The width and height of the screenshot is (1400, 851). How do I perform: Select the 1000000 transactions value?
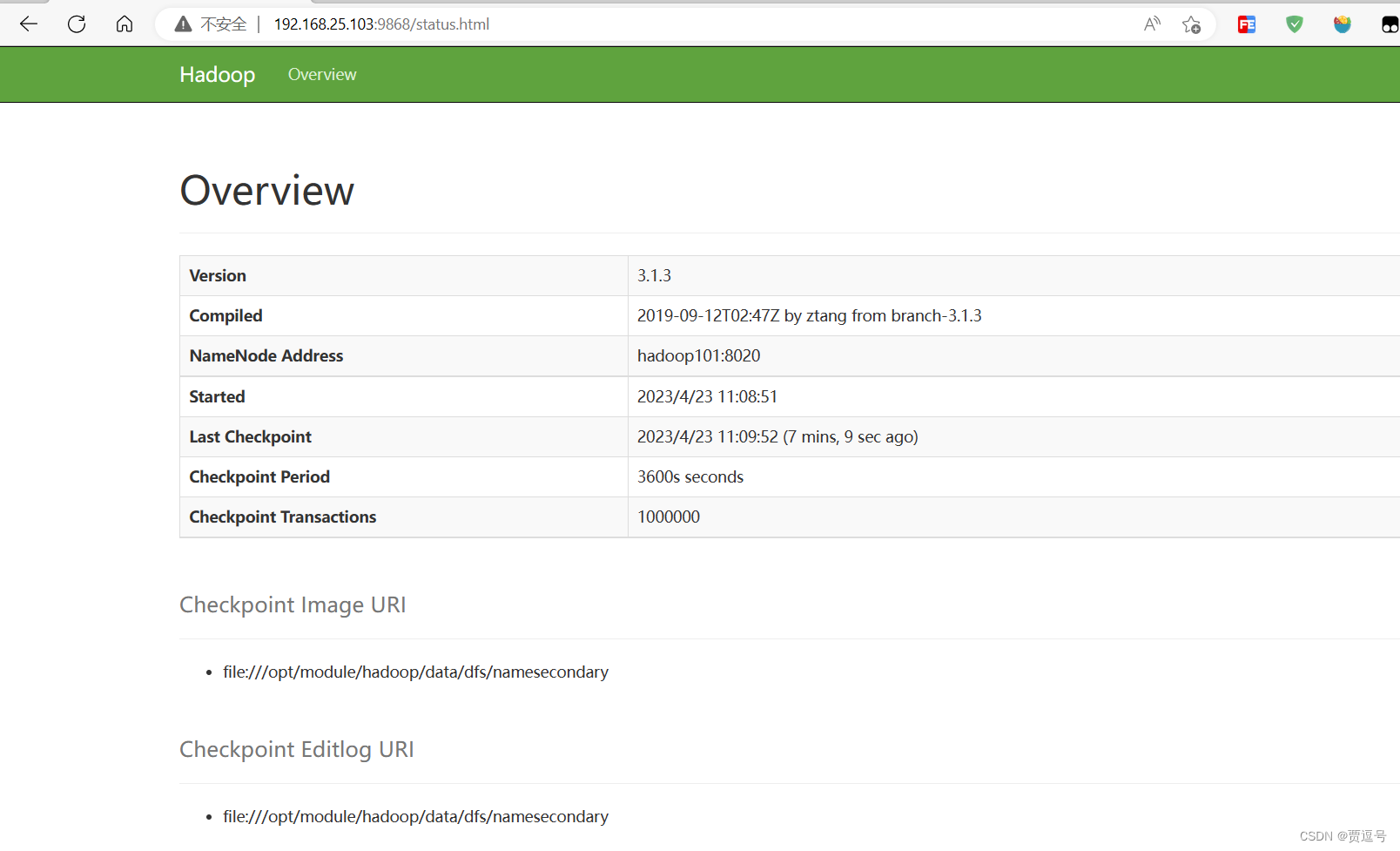point(669,517)
